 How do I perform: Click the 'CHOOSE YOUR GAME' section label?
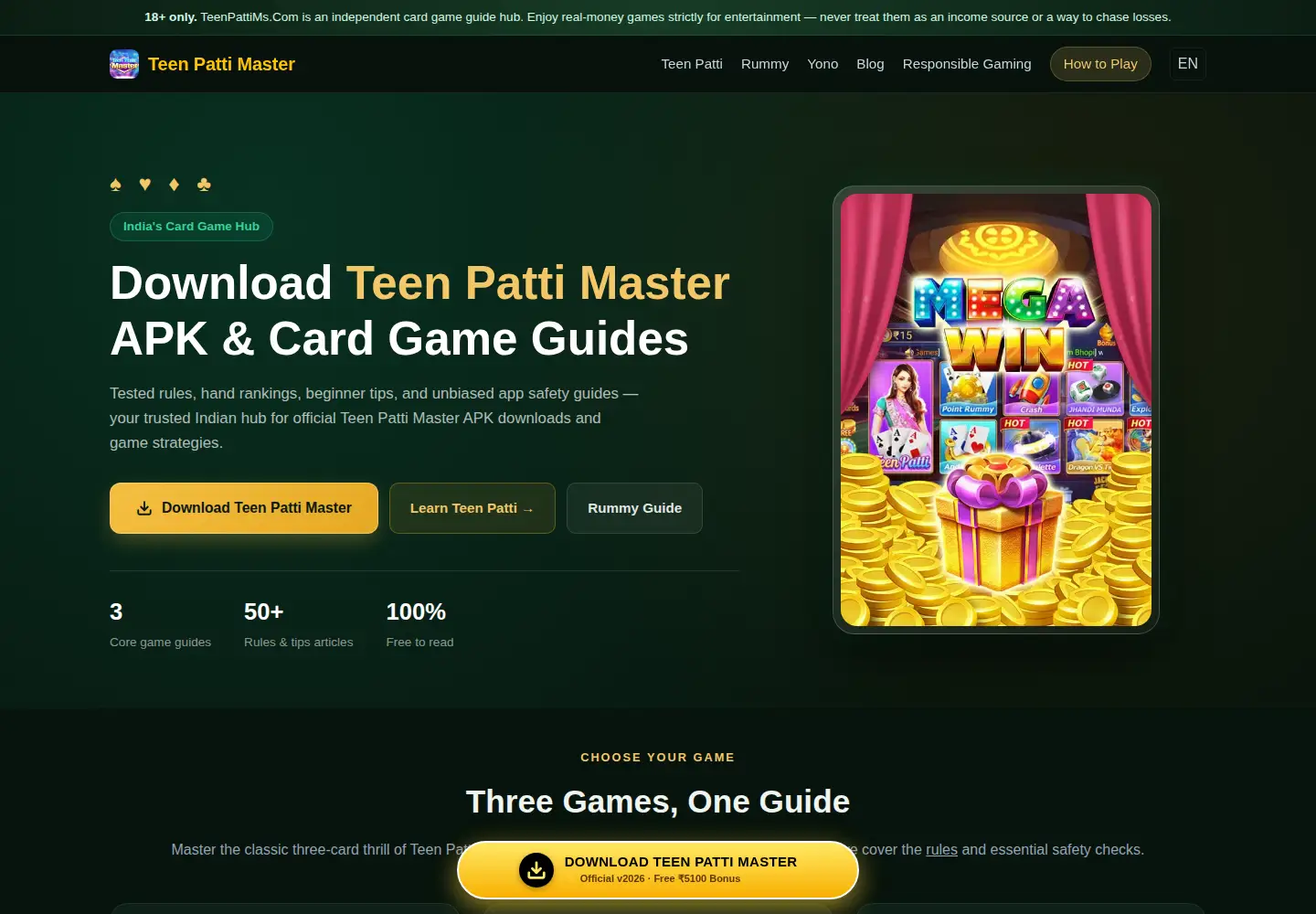point(658,758)
